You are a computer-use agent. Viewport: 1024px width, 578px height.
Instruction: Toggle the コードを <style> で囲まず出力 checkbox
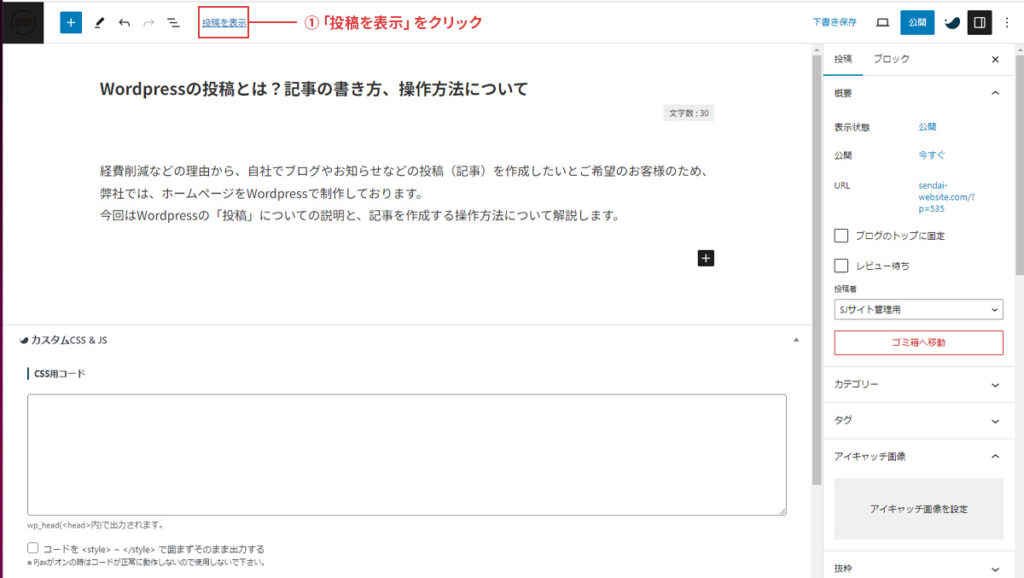[x=33, y=548]
